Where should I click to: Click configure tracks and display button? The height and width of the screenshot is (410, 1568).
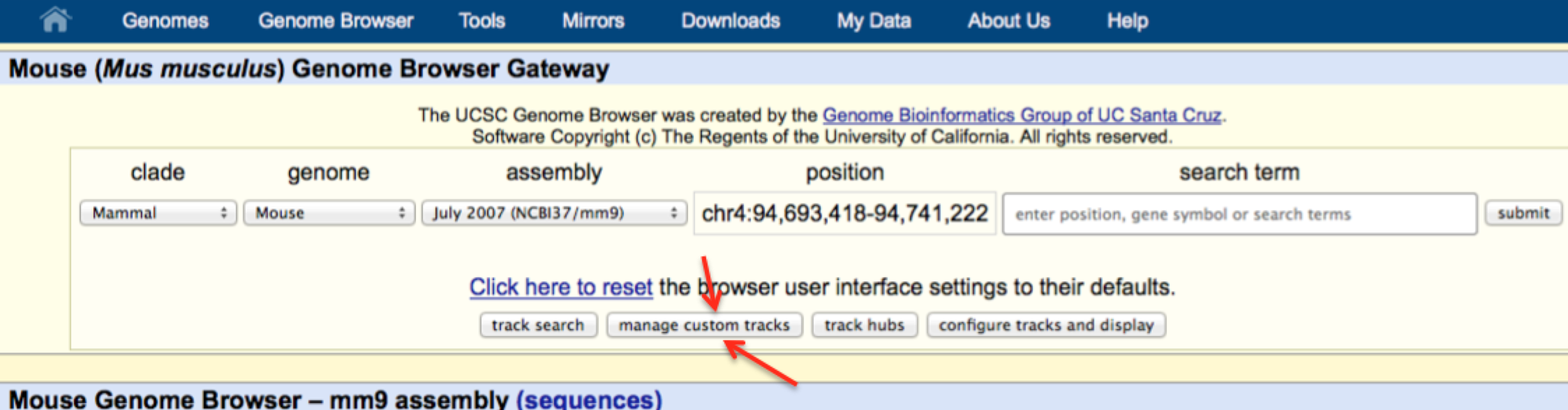(x=1046, y=325)
